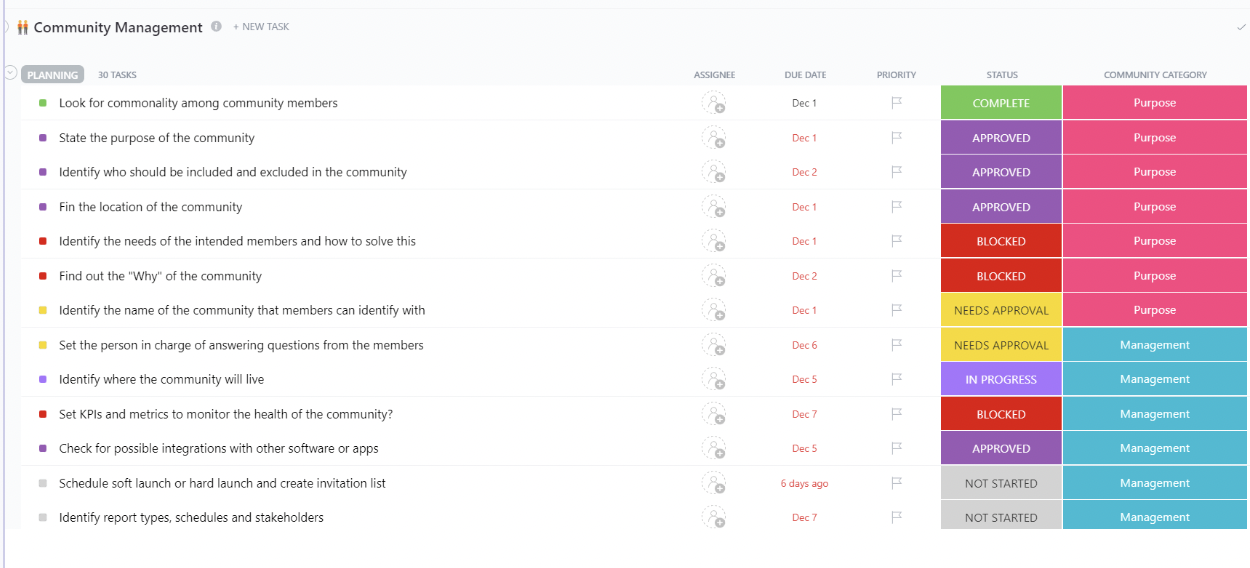Screen dimensions: 1250x568
Task: Click the priority flag for 'Find out the Why' task
Action: (897, 276)
